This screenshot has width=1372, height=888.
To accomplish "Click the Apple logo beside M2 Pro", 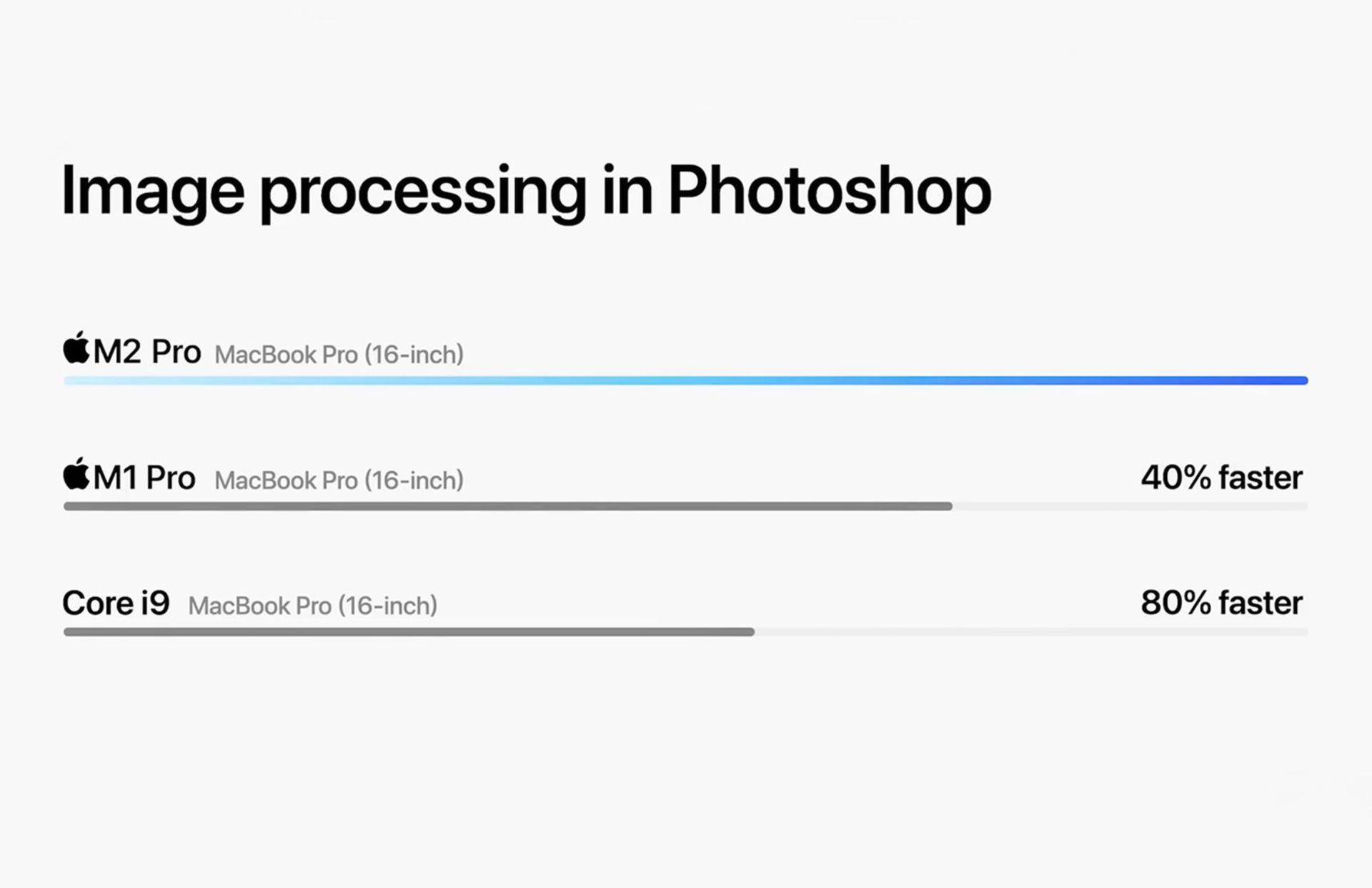I will coord(76,348).
